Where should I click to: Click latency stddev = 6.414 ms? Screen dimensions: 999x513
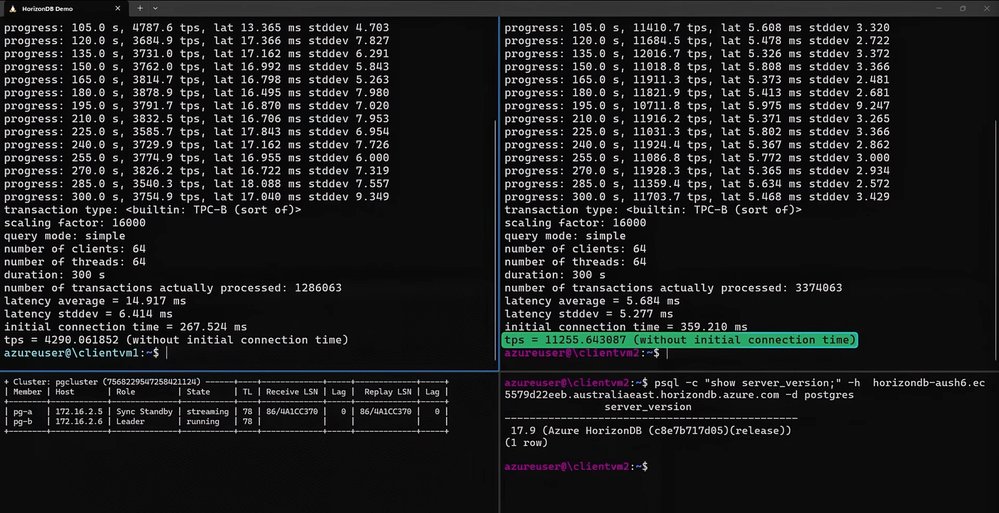pos(88,314)
